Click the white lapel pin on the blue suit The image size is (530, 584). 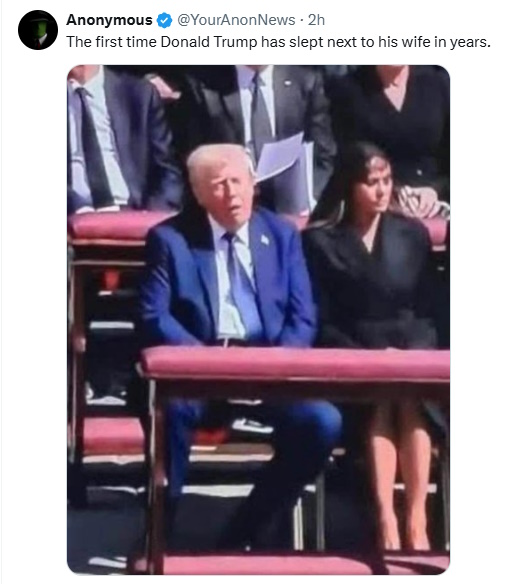(x=264, y=239)
